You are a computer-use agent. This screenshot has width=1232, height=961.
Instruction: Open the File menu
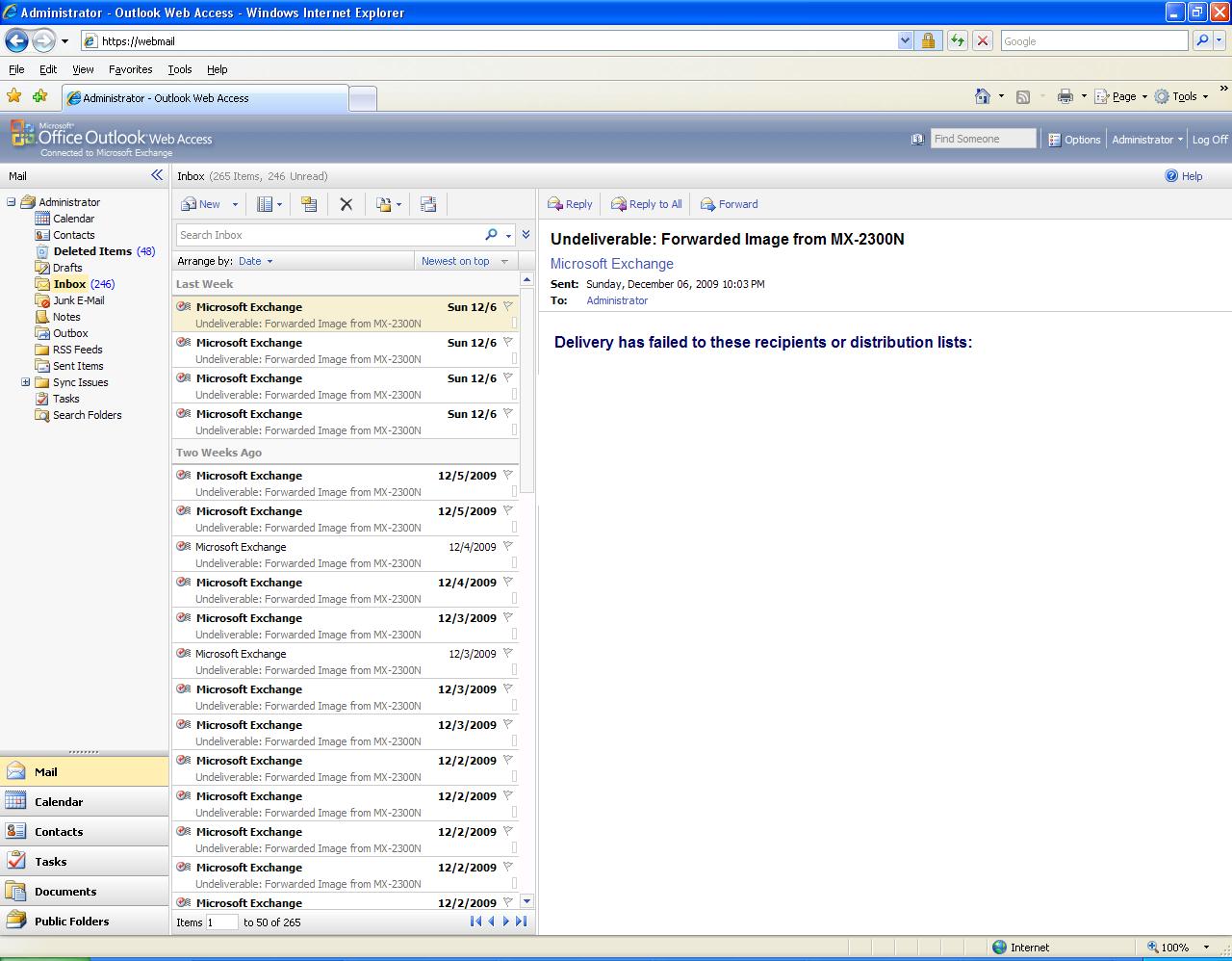[16, 69]
